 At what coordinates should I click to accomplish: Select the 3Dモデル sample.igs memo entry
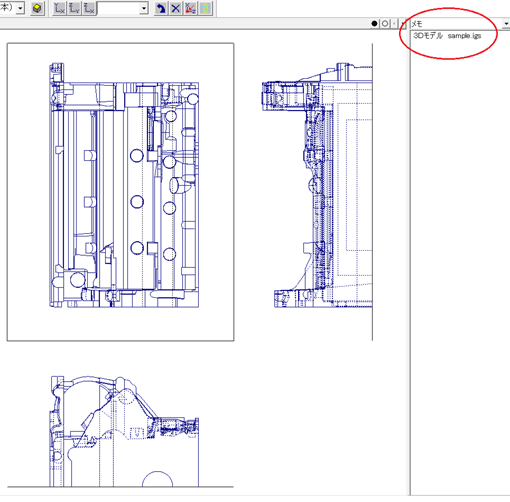447,36
